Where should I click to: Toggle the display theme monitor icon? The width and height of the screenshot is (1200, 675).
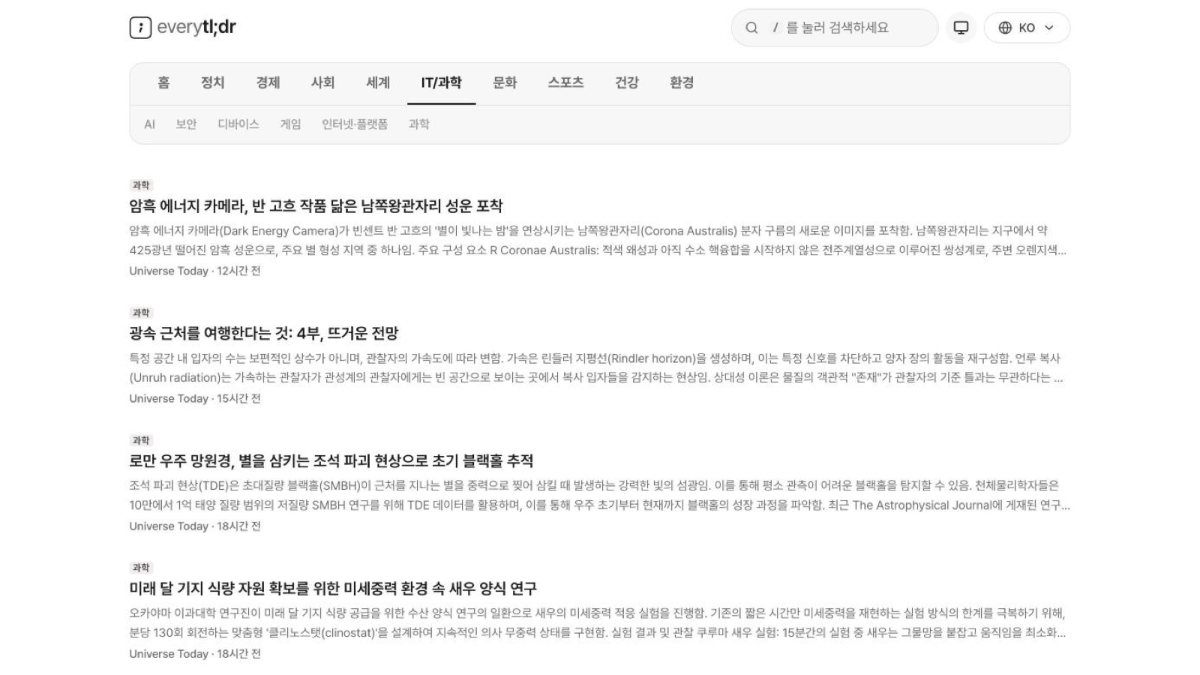pos(961,28)
